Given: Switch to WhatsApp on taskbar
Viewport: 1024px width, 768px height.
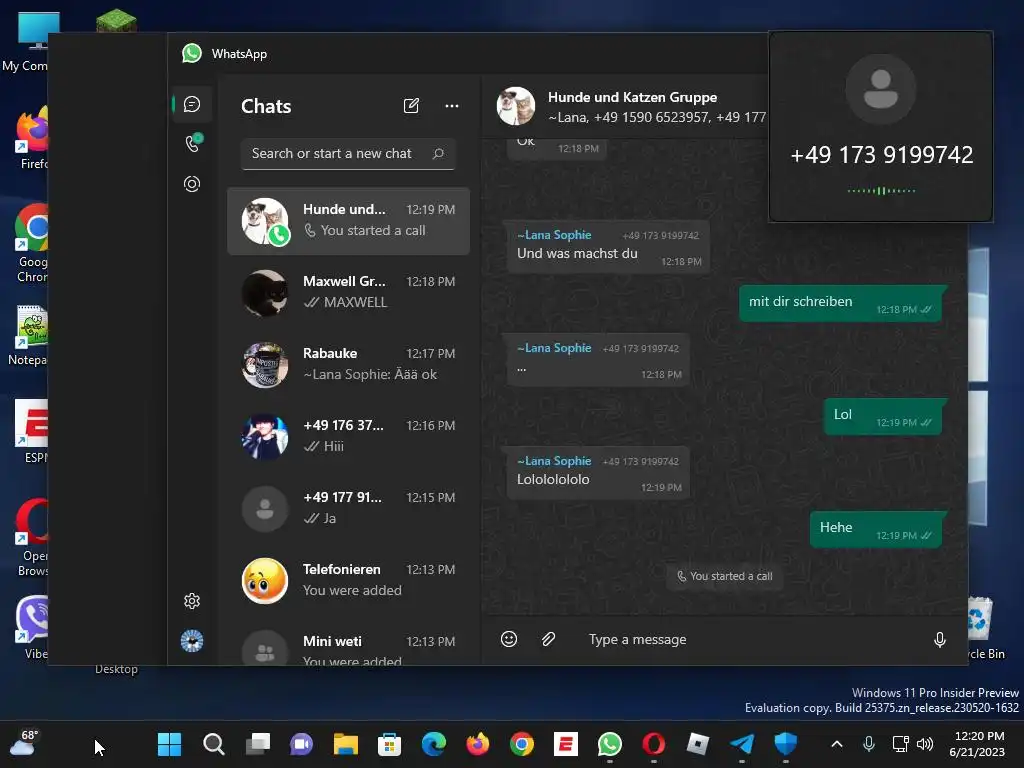Looking at the screenshot, I should [609, 744].
